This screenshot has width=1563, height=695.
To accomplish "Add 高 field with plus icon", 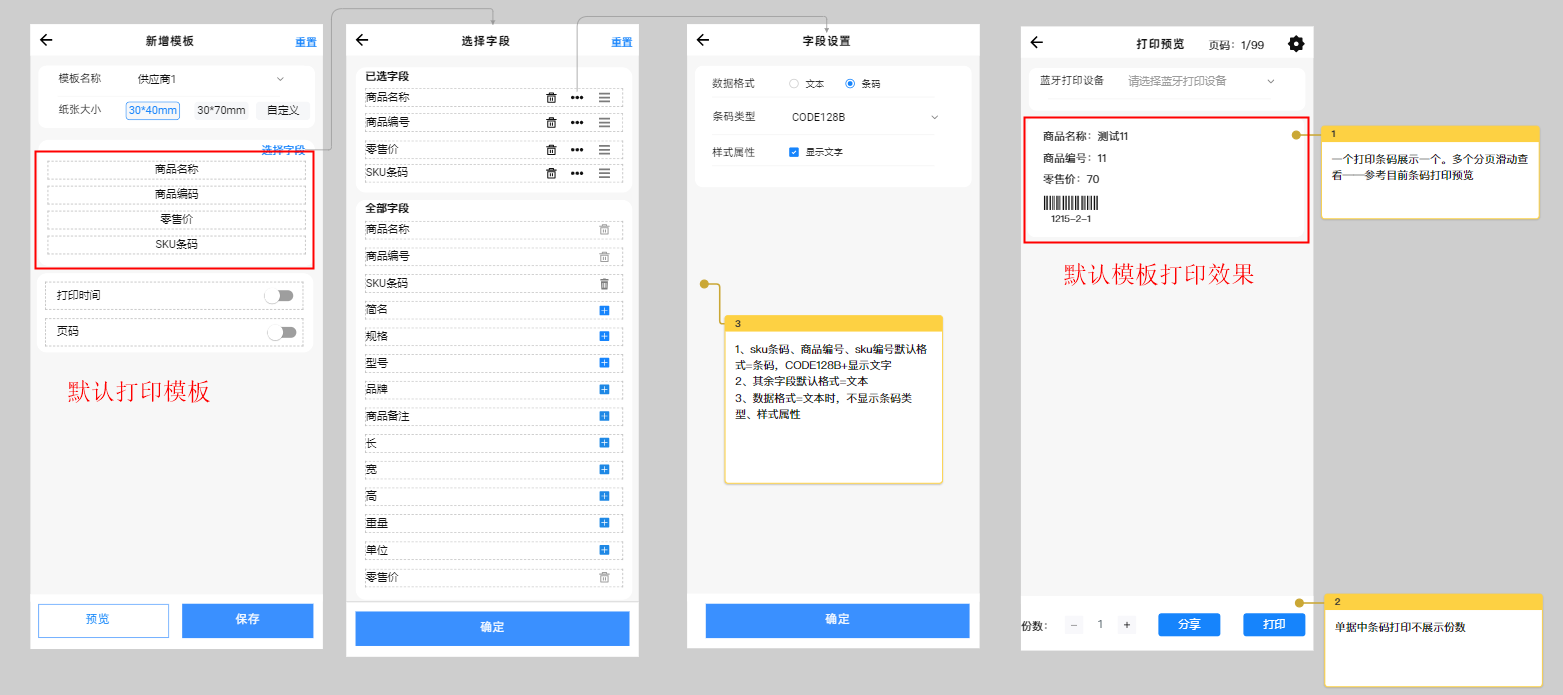I will (x=604, y=496).
